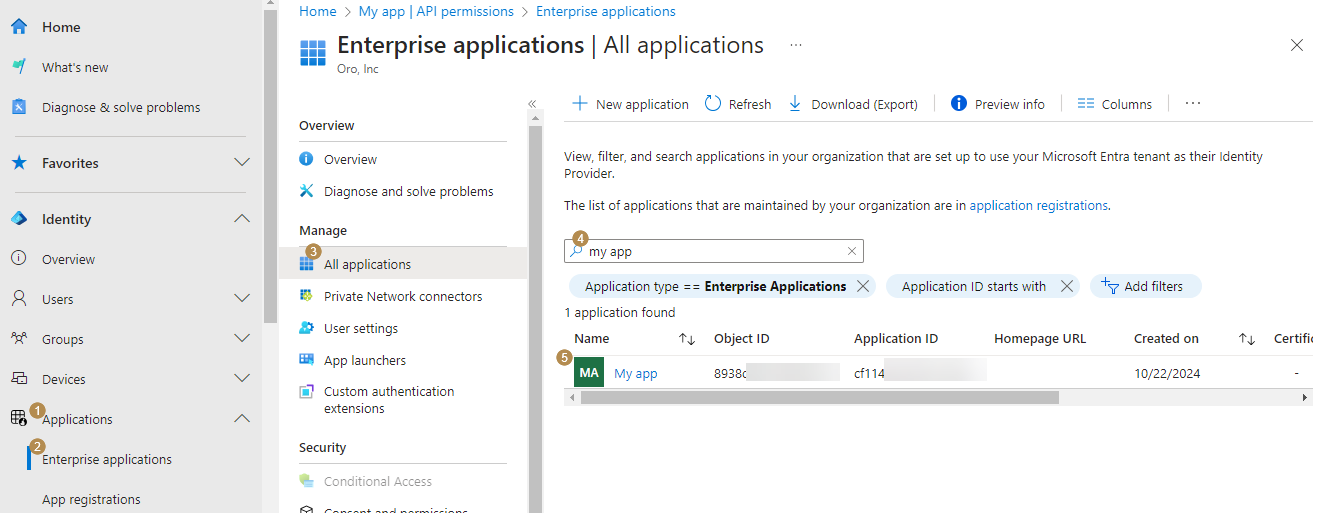
Task: Click the New application plus icon
Action: tap(579, 104)
